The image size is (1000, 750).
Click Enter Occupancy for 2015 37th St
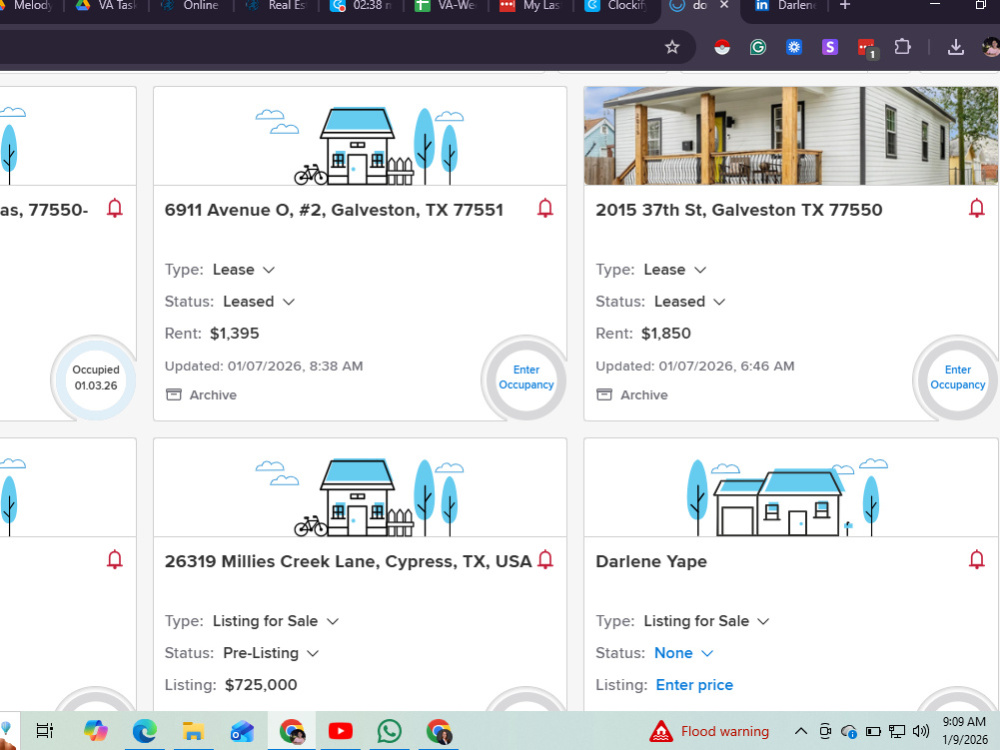(x=957, y=378)
